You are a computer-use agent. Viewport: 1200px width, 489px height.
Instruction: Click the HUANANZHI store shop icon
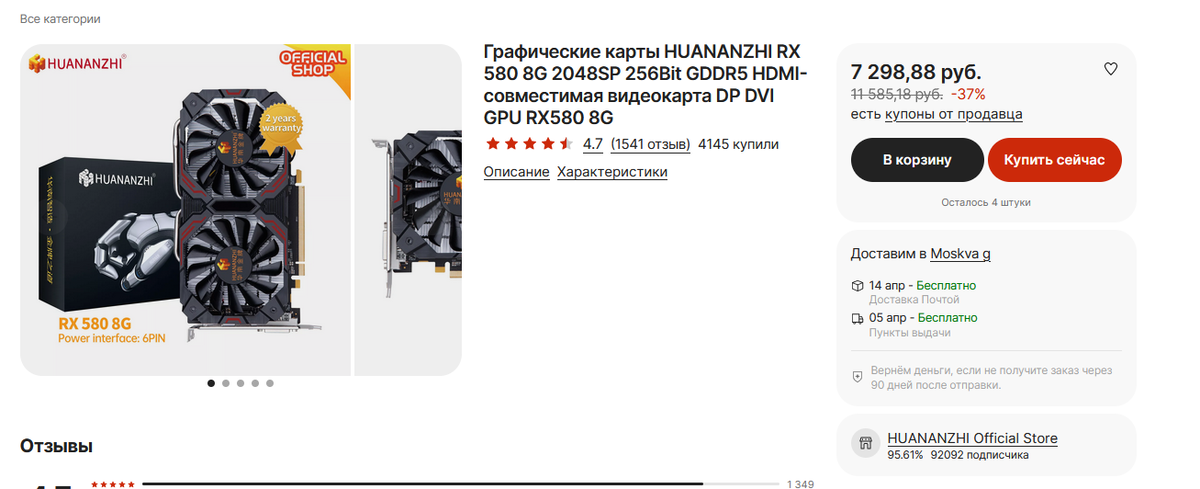[865, 445]
